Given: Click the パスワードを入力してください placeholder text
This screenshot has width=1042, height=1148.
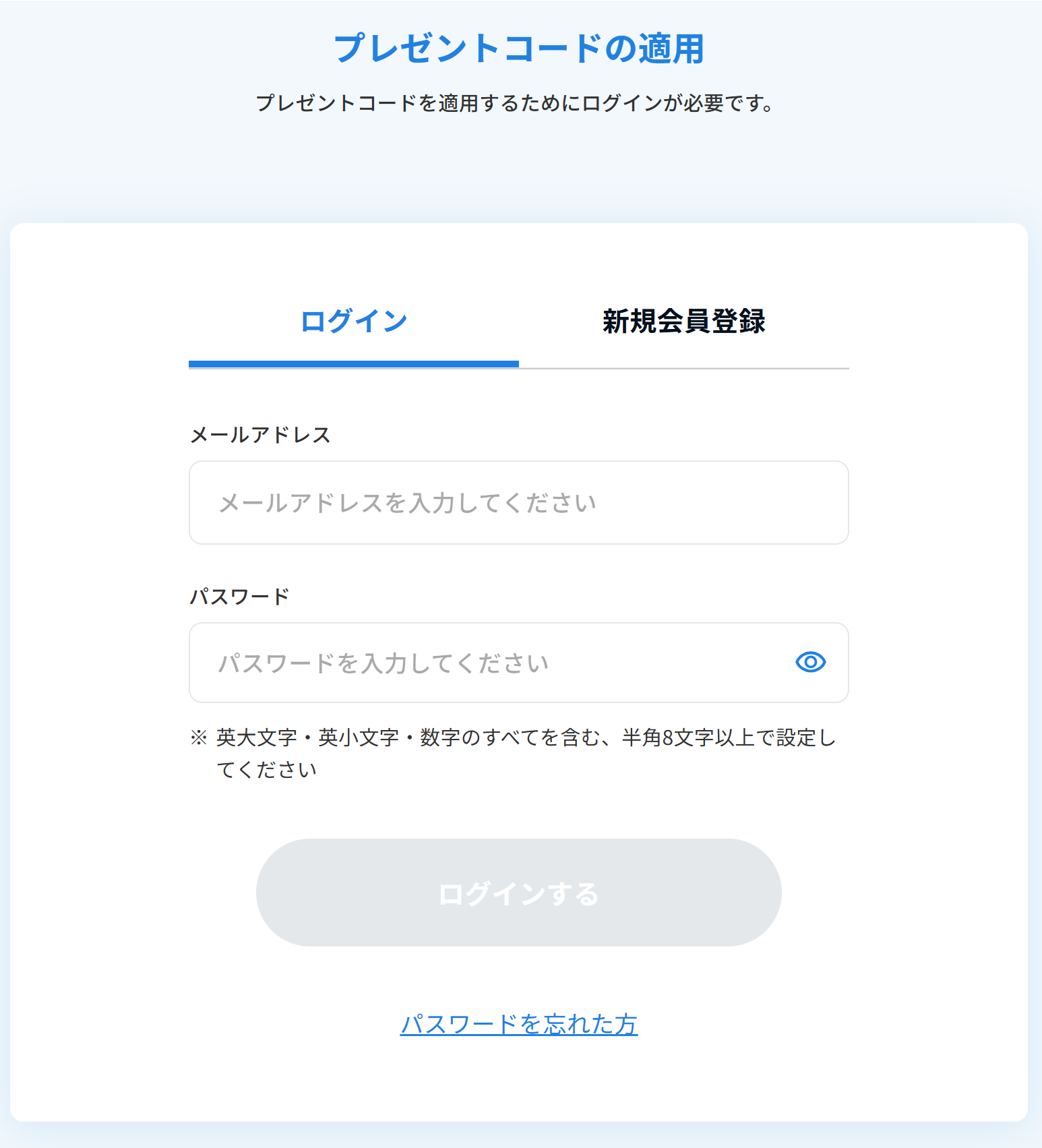Looking at the screenshot, I should point(384,663).
